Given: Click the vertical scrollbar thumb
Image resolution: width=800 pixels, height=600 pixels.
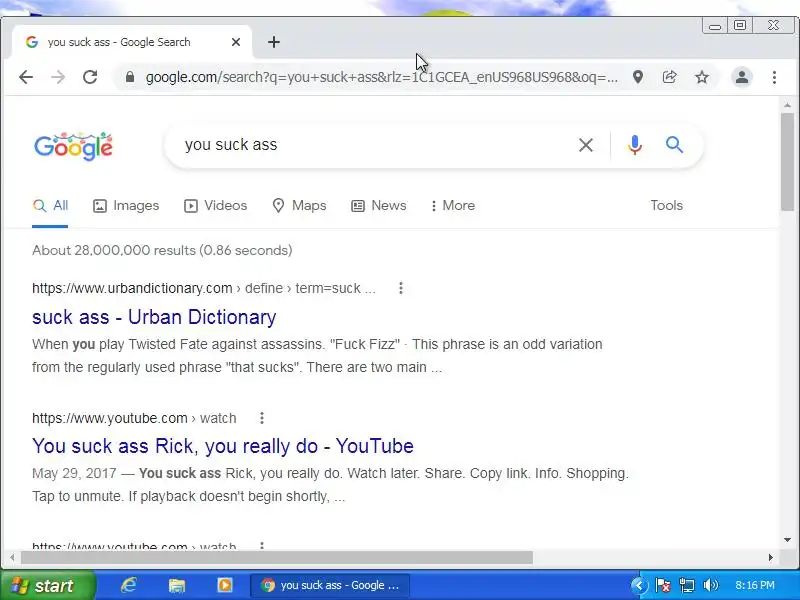Looking at the screenshot, I should click(x=787, y=162).
